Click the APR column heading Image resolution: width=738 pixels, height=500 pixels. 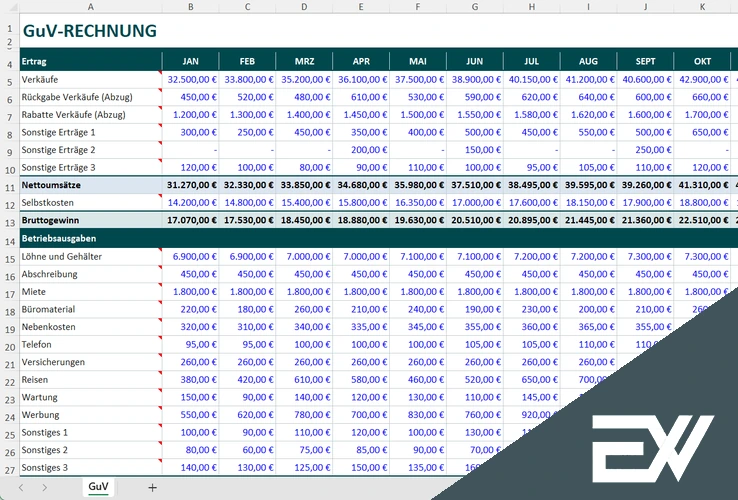point(361,61)
